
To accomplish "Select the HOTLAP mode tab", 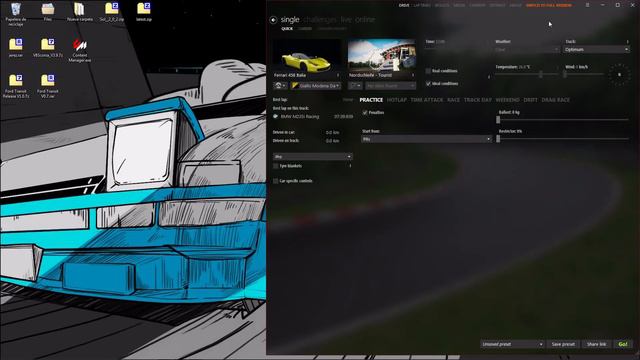I will (x=397, y=100).
